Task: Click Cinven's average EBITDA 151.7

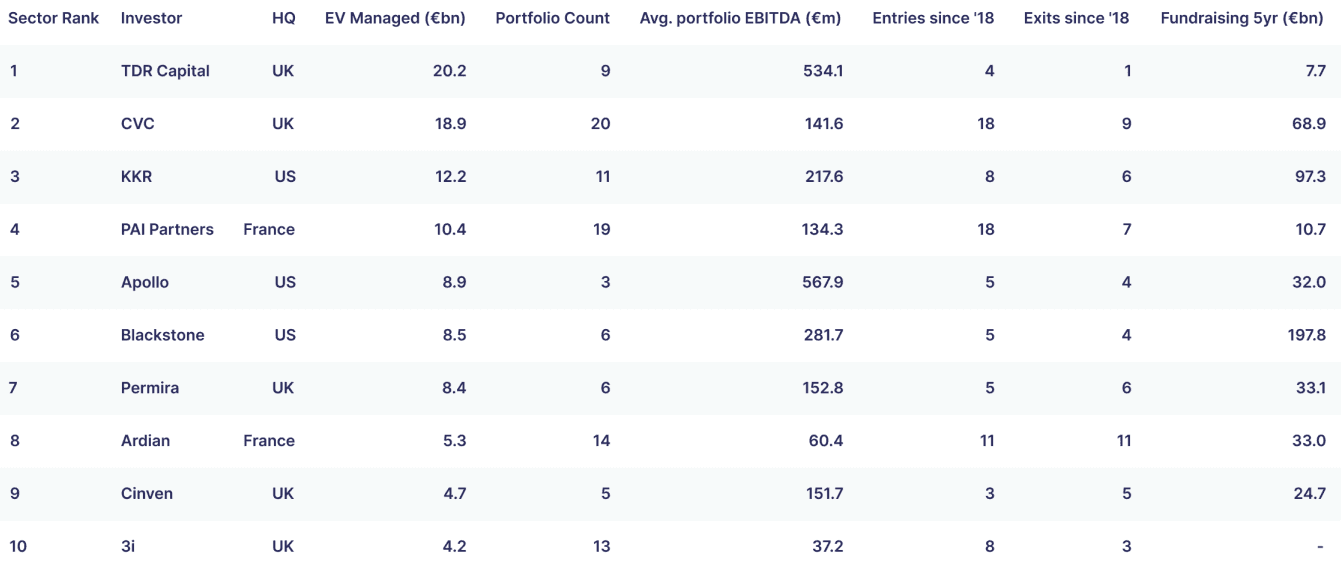Action: 825,494
